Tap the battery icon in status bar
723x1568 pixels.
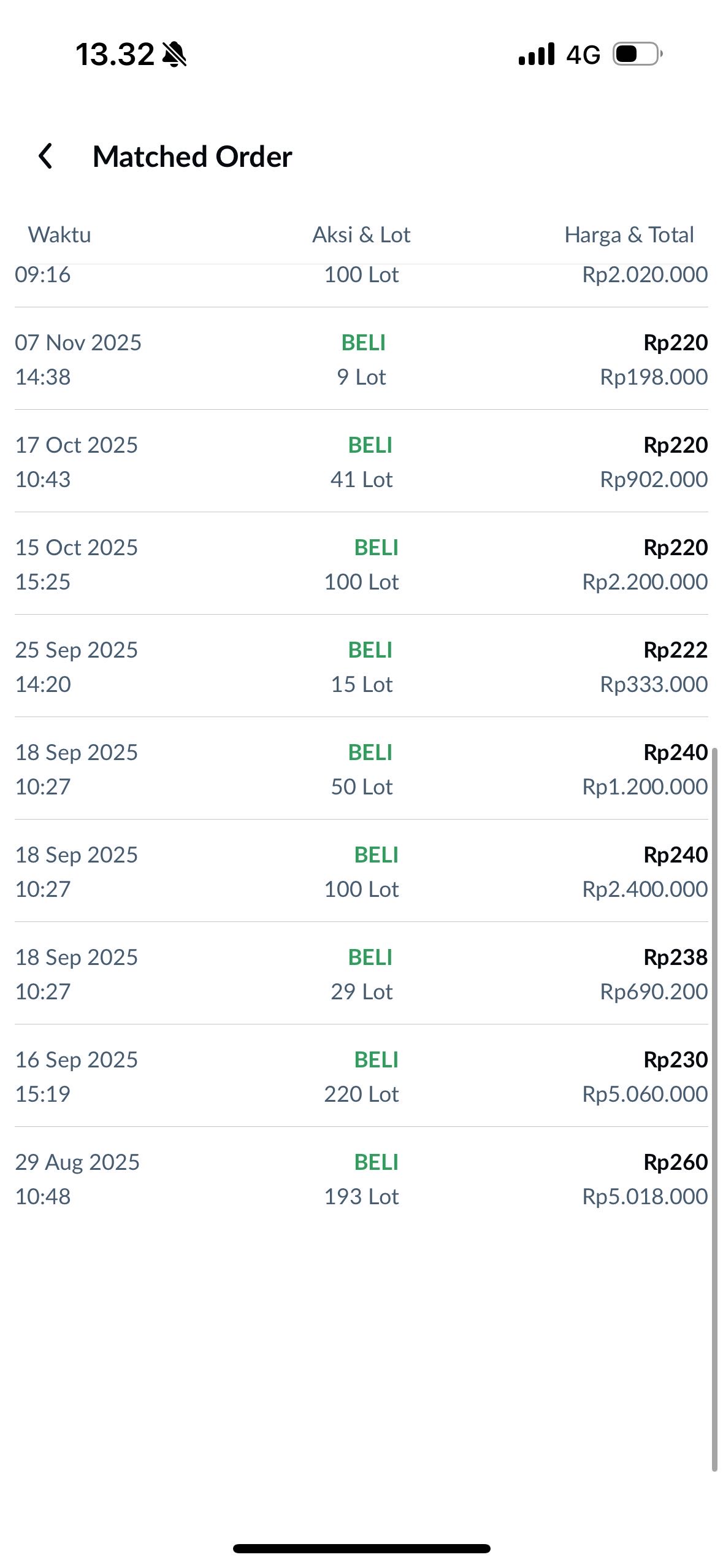pos(637,55)
